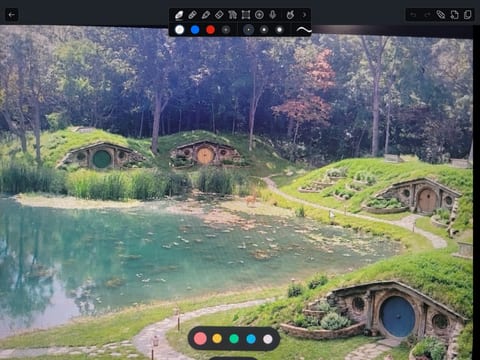
Task: Choose the pink color in bottom palette
Action: (200, 339)
